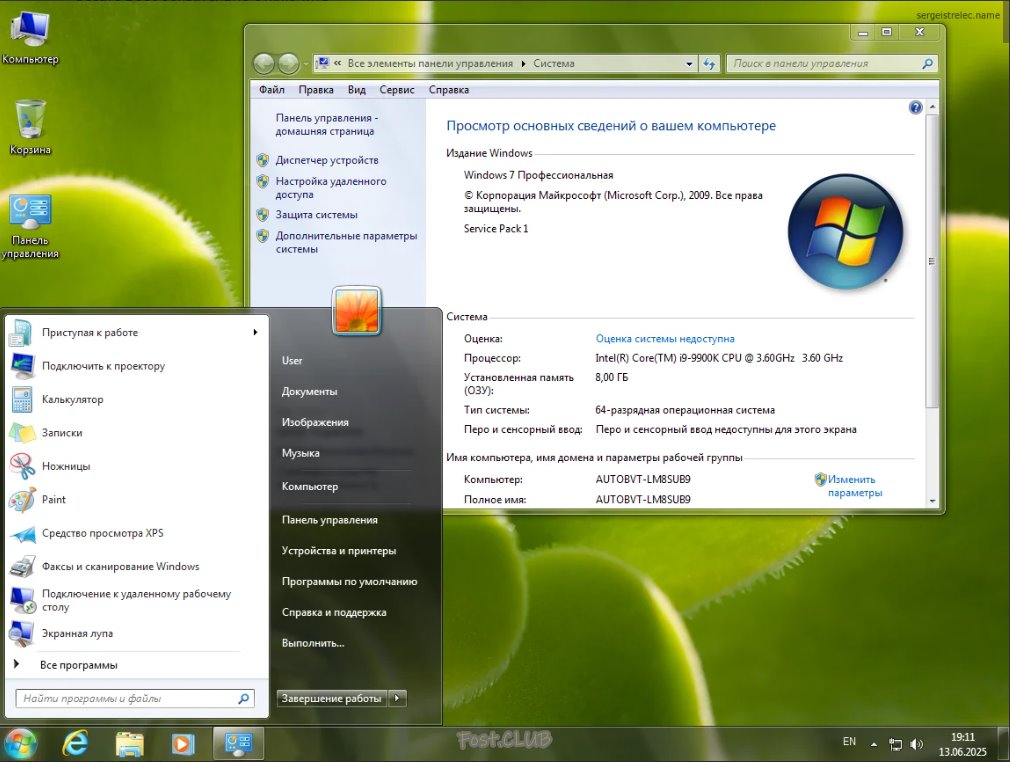The width and height of the screenshot is (1010, 762).
Task: Click the user account flower picture
Action: coord(357,310)
